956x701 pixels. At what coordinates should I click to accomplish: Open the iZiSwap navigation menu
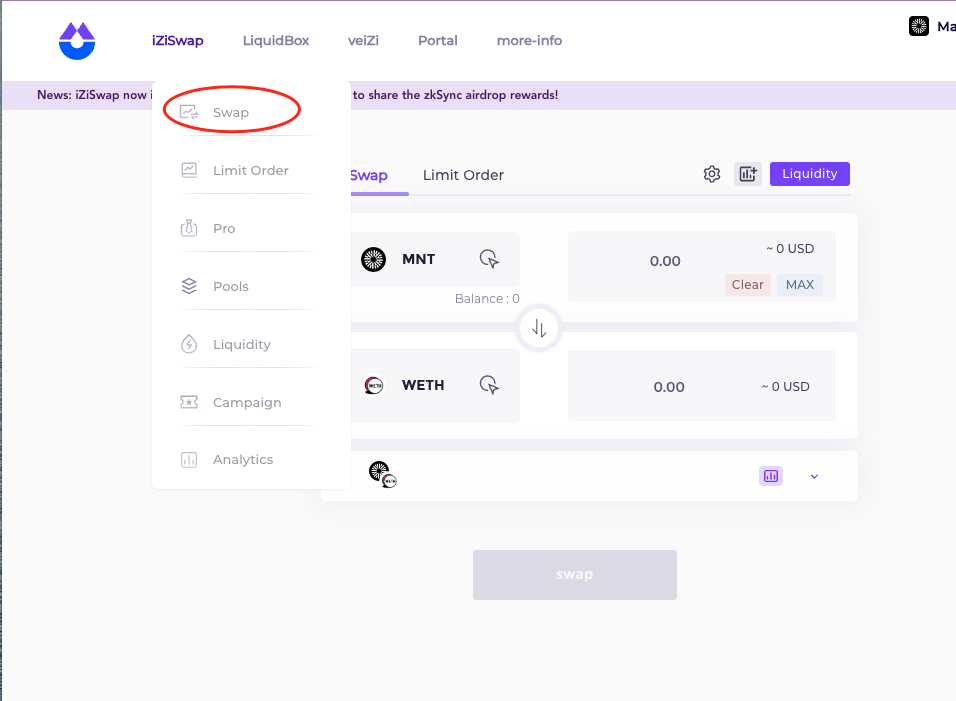coord(177,41)
